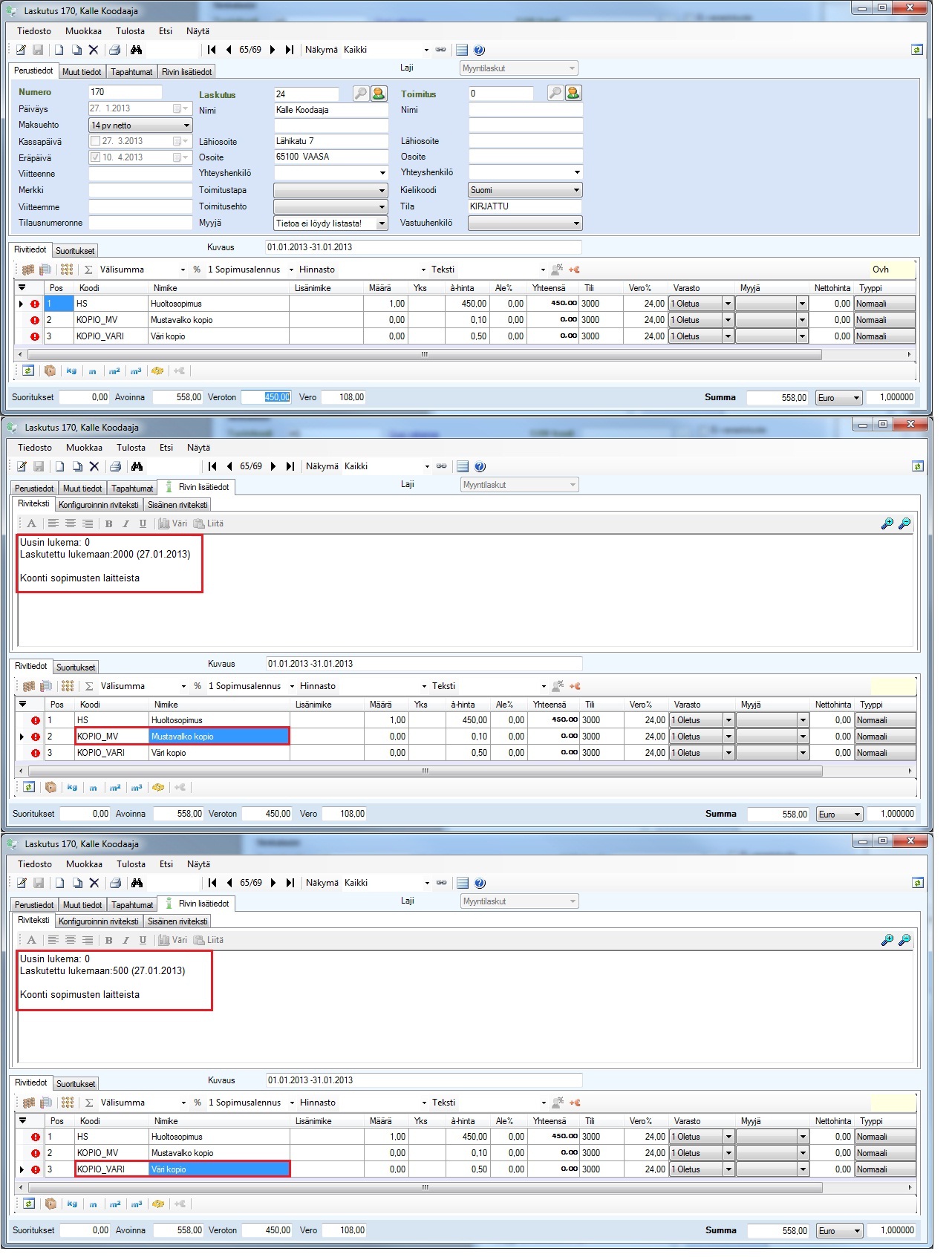952x1257 pixels.
Task: Click the align center icon in bottom window editor
Action: tap(71, 940)
